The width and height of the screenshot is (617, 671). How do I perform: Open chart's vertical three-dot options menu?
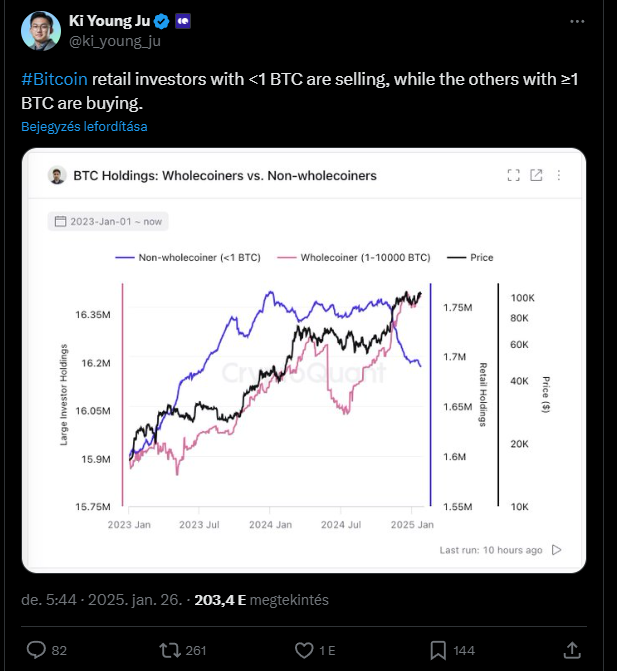pyautogui.click(x=558, y=175)
